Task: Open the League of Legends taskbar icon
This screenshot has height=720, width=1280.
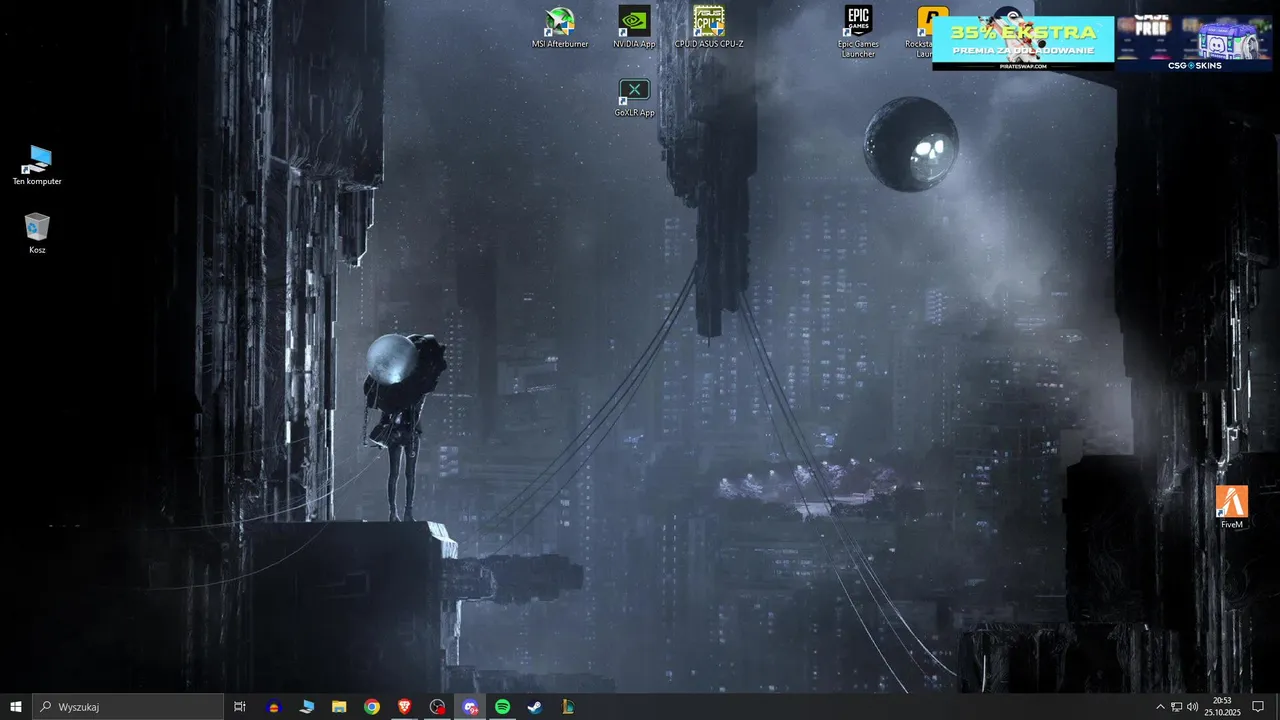Action: (x=568, y=707)
